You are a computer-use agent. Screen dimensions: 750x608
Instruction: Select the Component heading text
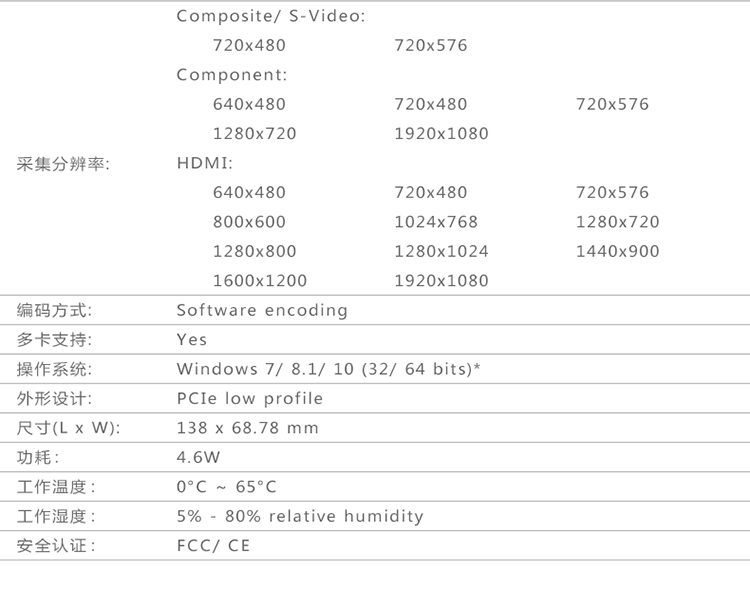(231, 75)
